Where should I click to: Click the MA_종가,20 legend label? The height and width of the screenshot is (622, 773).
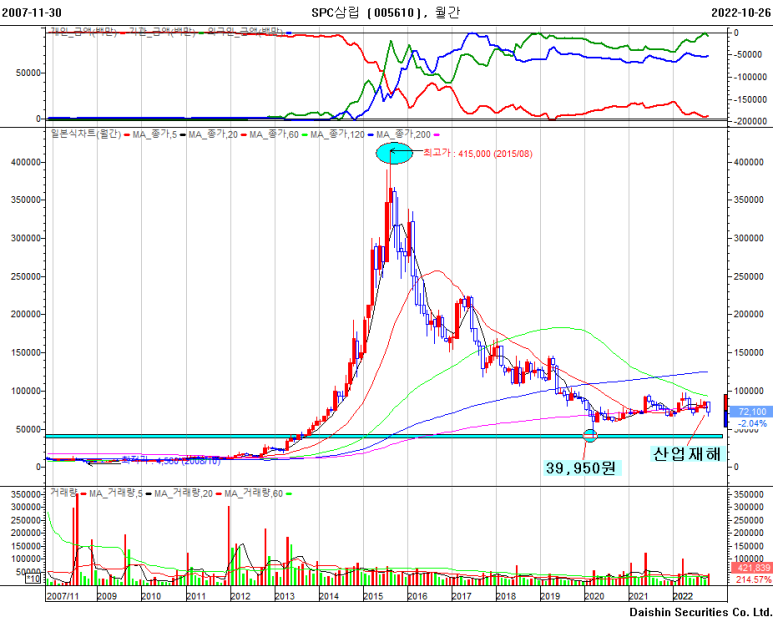(x=213, y=134)
